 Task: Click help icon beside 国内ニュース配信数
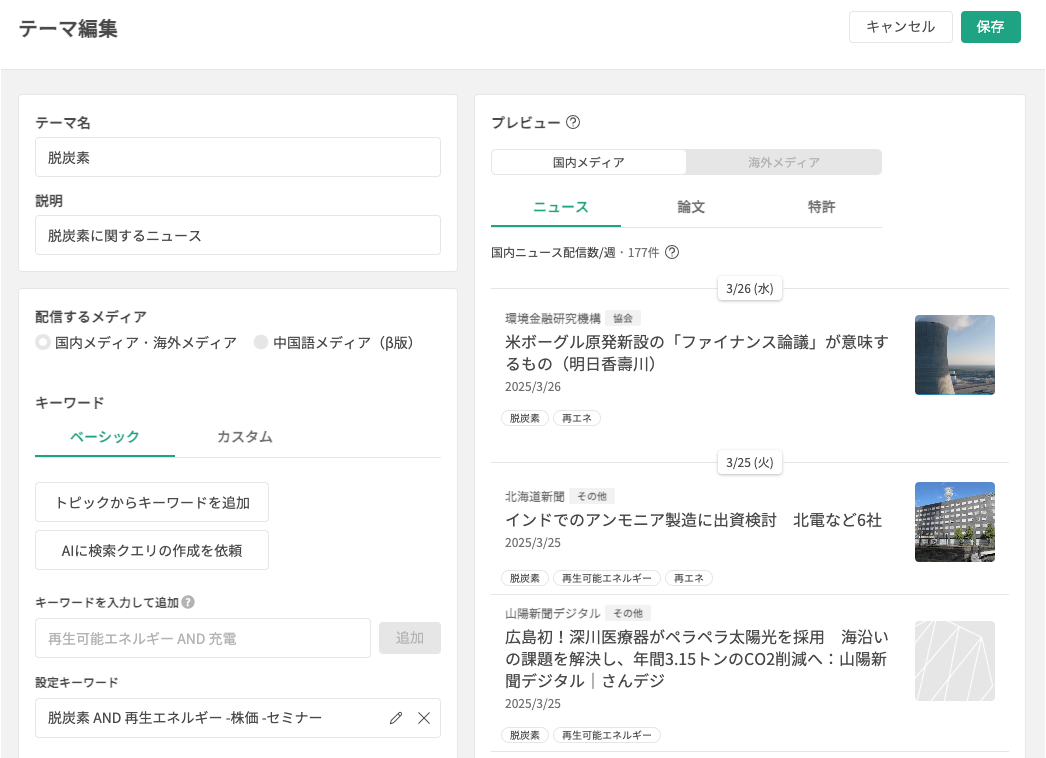tap(672, 252)
